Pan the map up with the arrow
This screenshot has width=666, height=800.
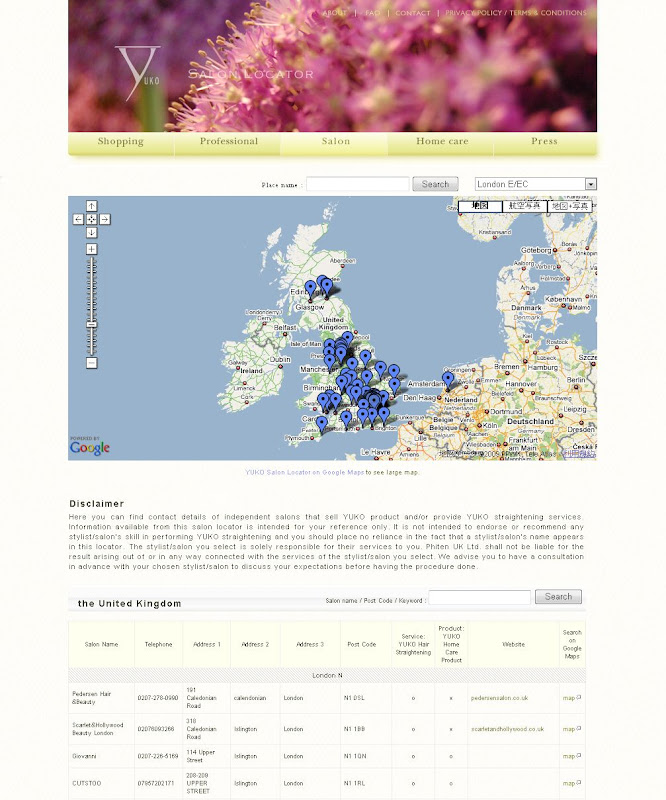91,206
